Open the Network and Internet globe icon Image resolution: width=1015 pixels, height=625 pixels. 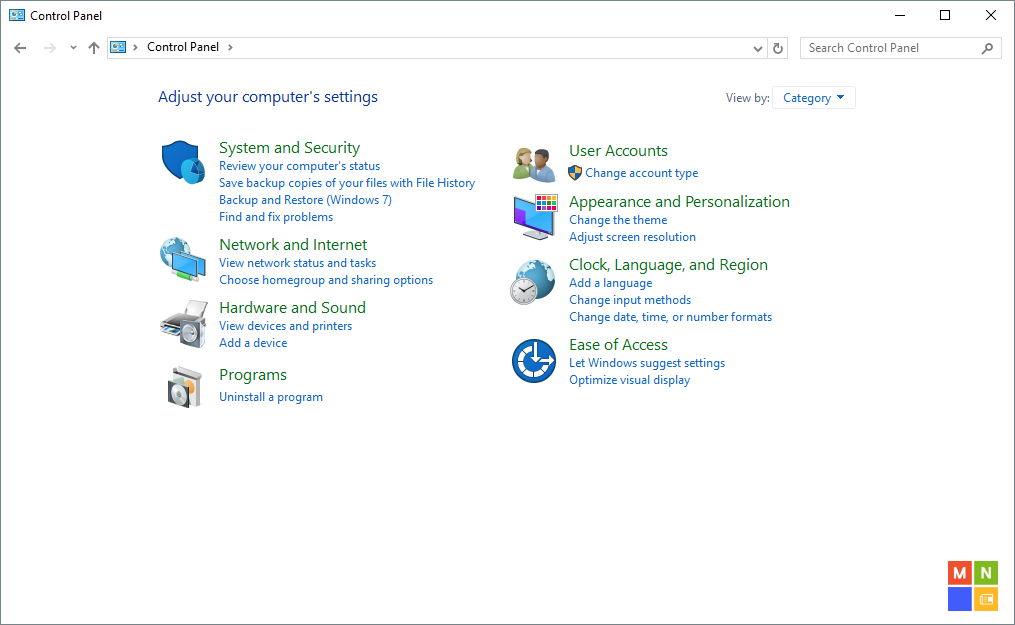(x=183, y=259)
